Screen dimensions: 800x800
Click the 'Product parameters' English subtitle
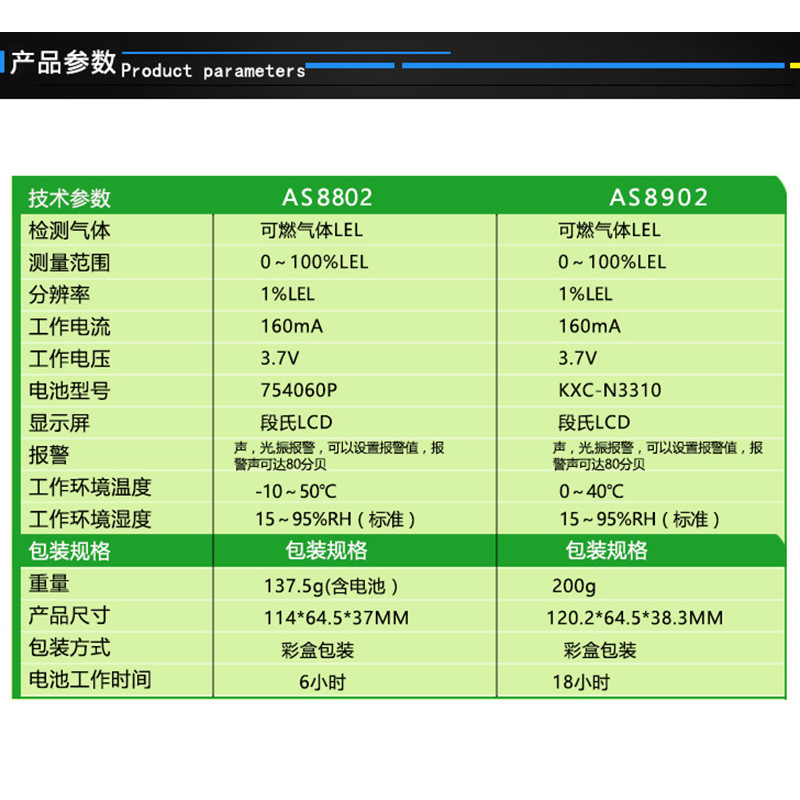(x=213, y=71)
